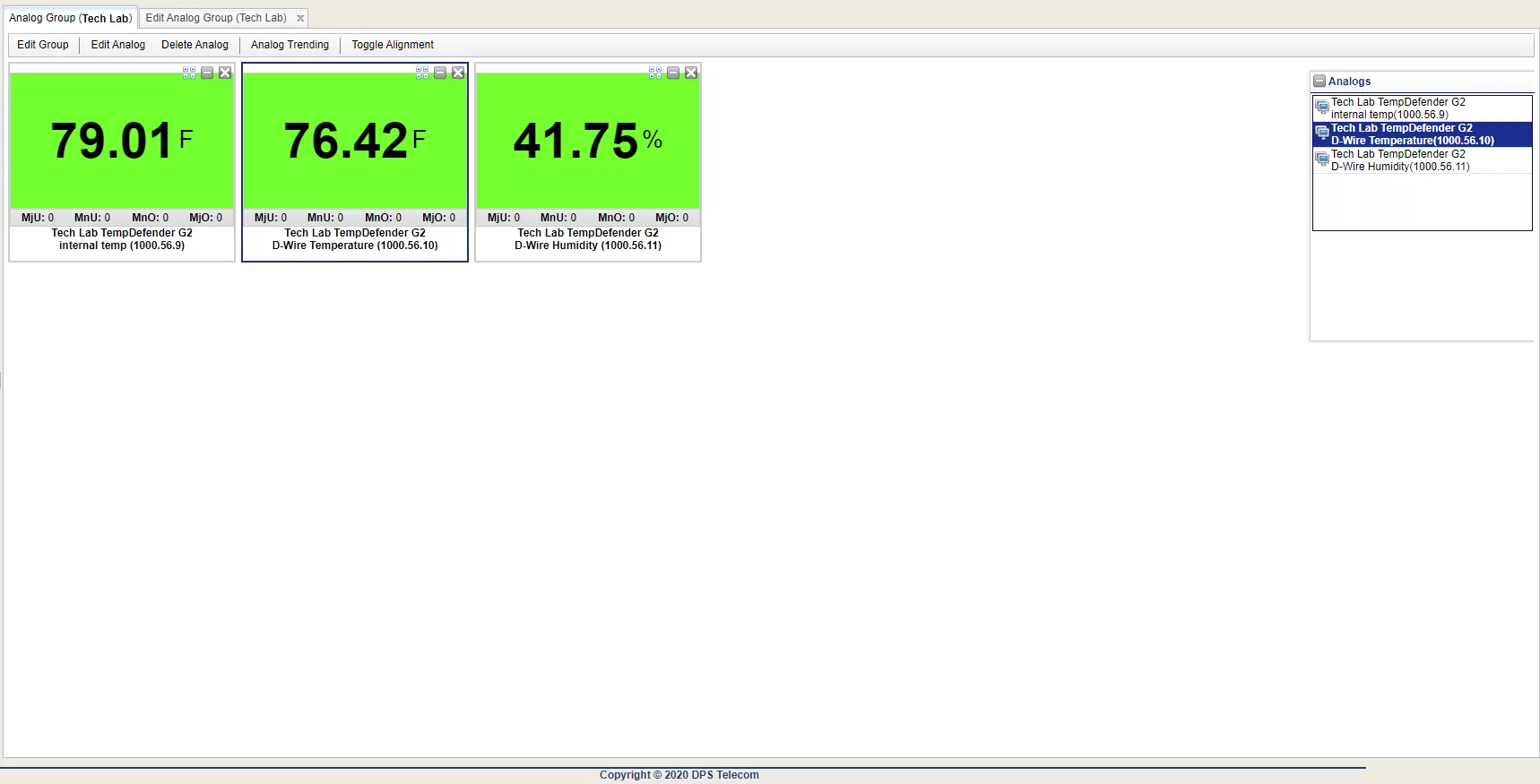Click grid icon on D-Wire Humidity tile
The width and height of the screenshot is (1540, 784).
point(655,73)
